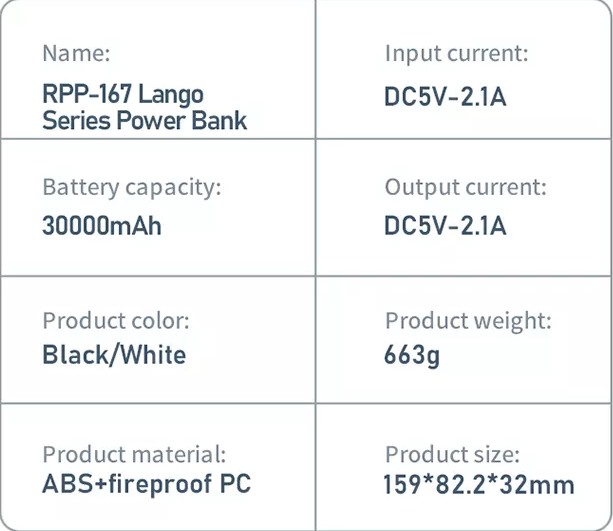Click the "Series Power Bank" text line

[144, 120]
